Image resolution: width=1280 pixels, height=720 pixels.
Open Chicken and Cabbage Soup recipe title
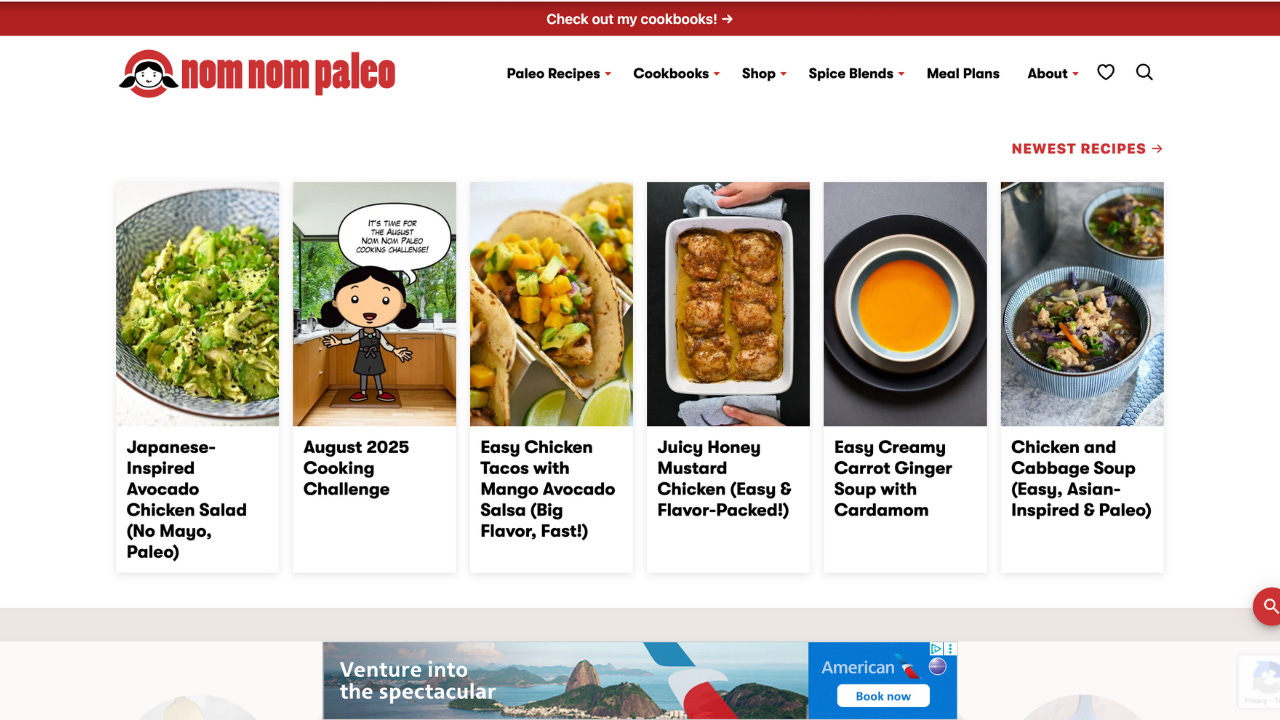click(x=1081, y=478)
